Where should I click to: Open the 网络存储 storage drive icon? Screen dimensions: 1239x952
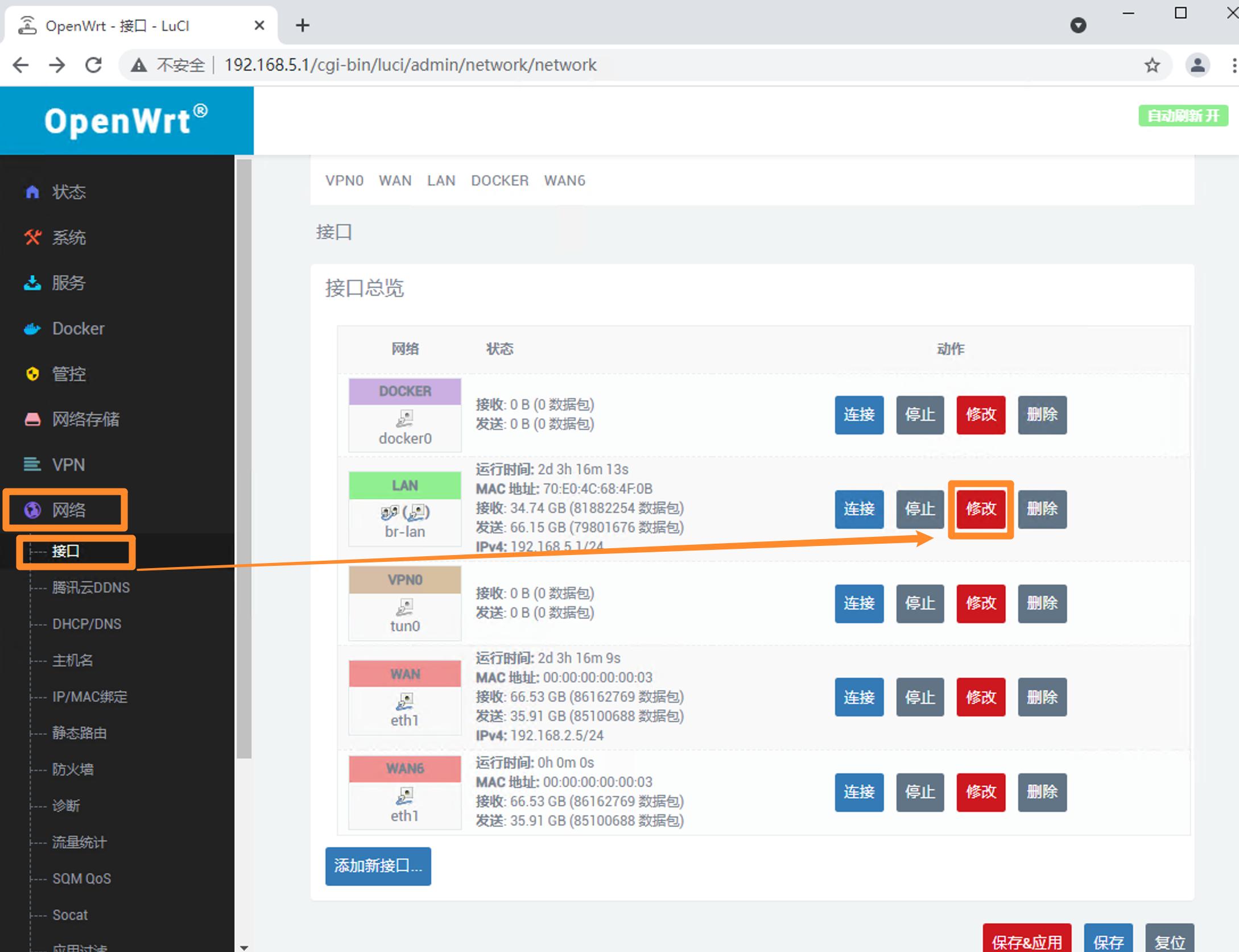[32, 419]
